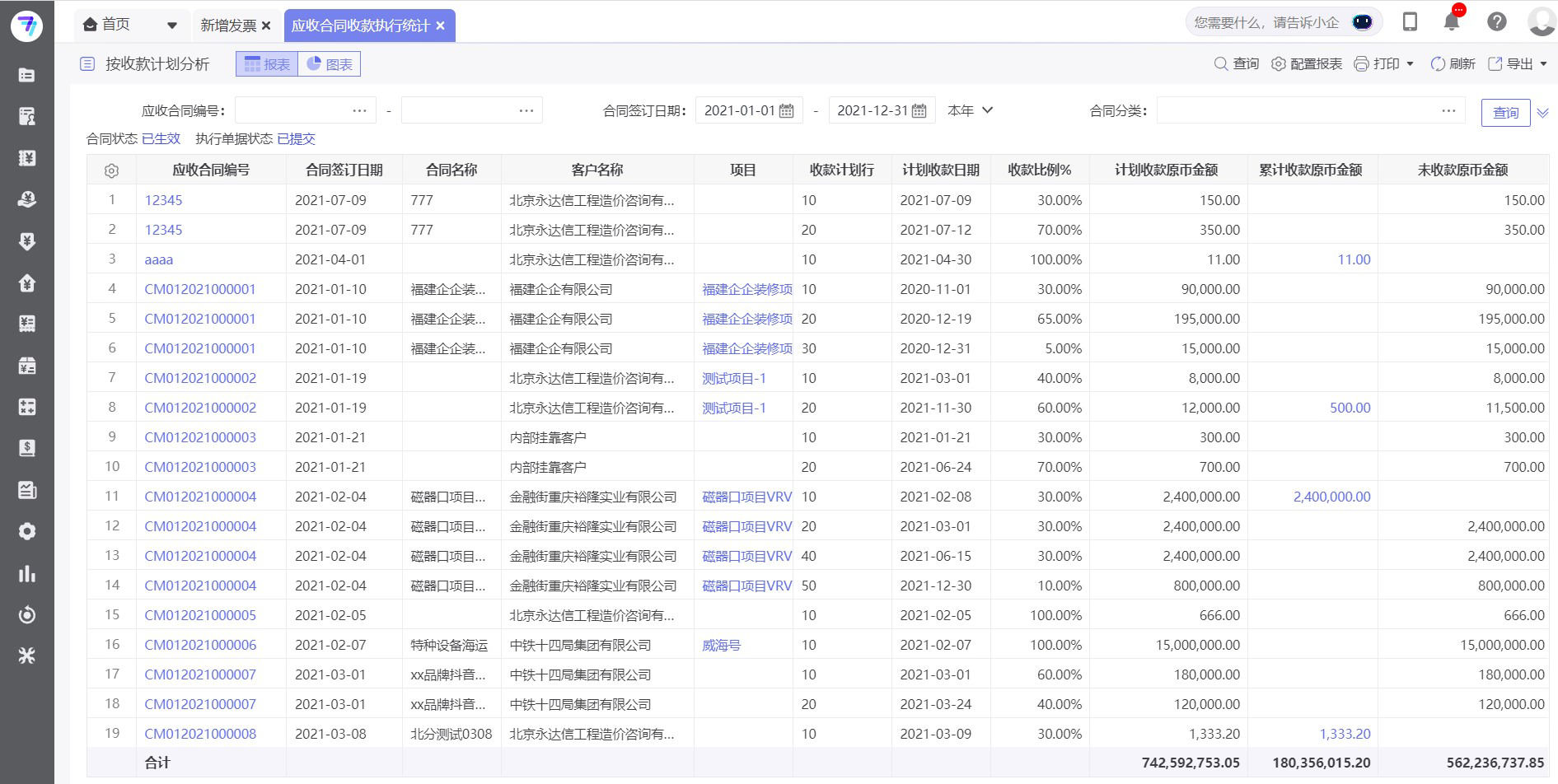Toggle the 已生效 contract status filter
Image resolution: width=1558 pixels, height=784 pixels.
coord(161,139)
